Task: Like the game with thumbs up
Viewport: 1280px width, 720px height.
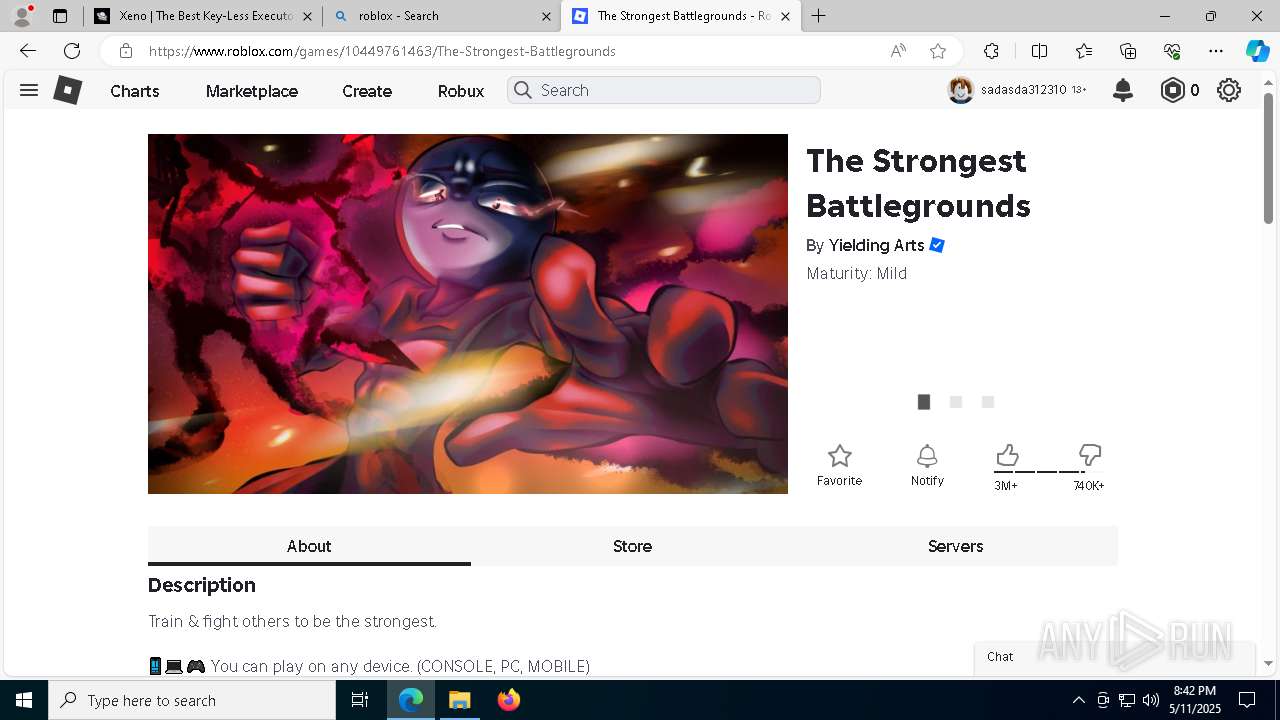Action: point(1007,456)
